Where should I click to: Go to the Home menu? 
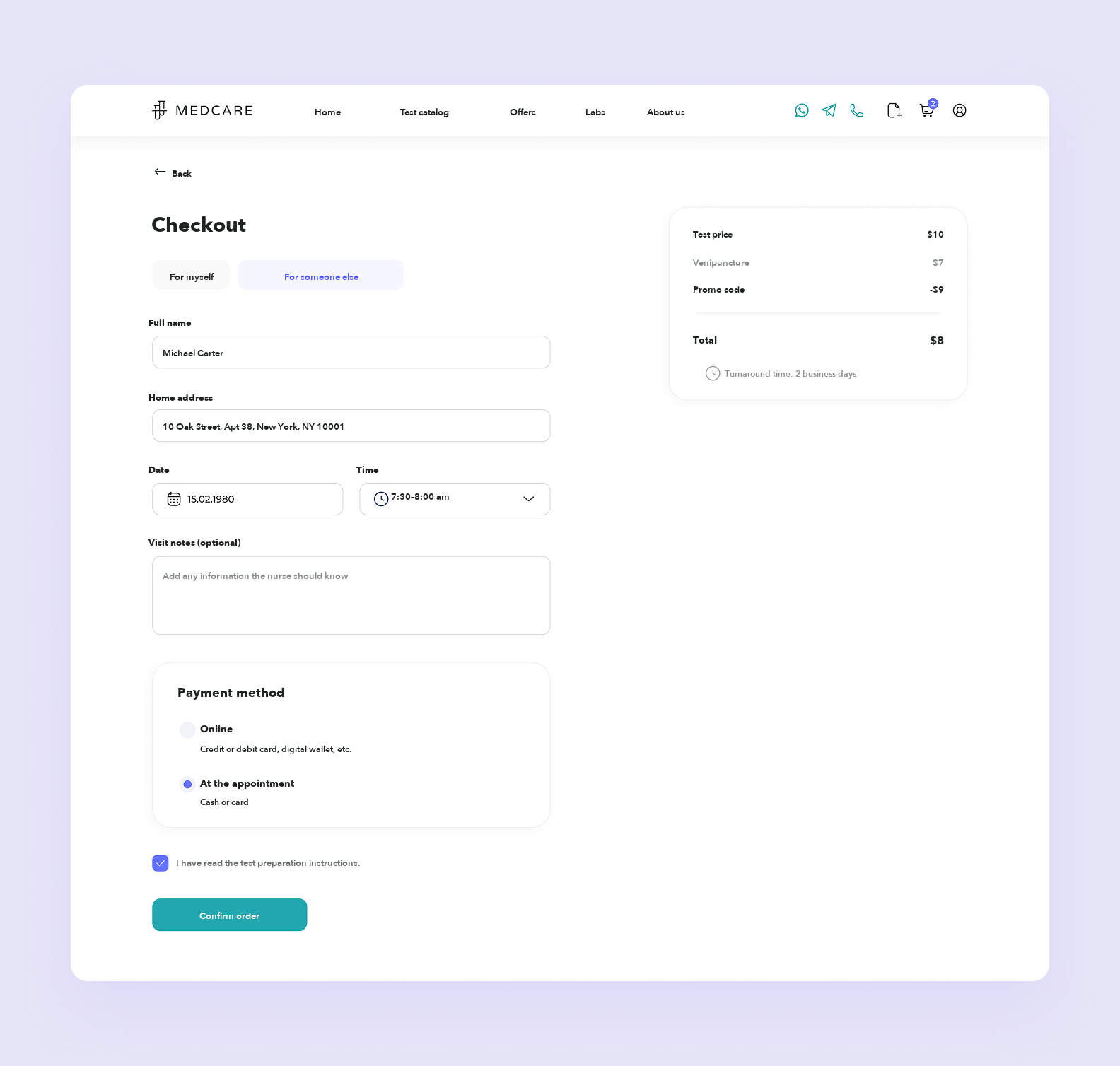(327, 112)
